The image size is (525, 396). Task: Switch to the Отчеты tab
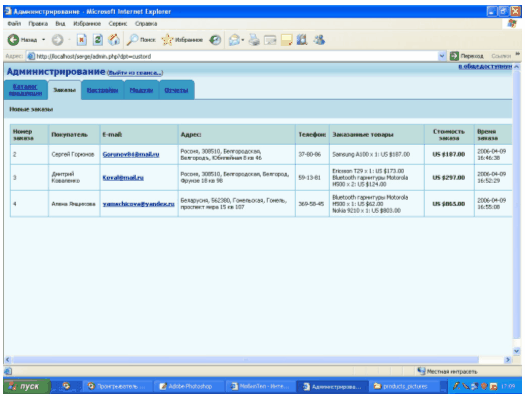[176, 90]
